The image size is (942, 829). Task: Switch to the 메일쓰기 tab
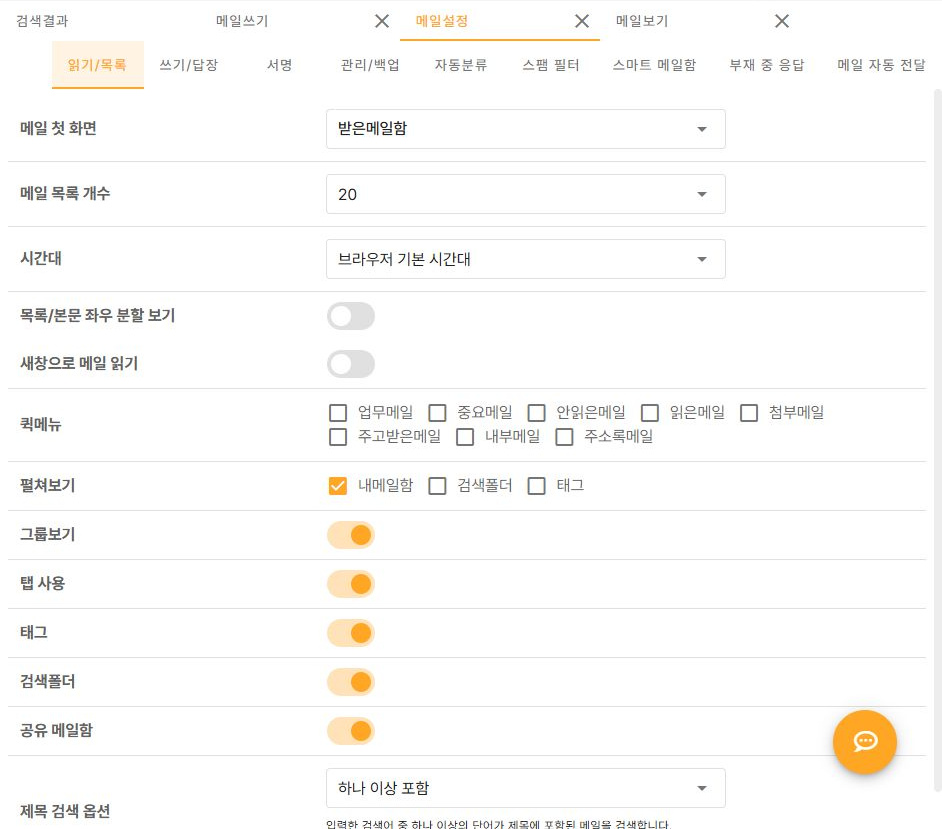242,21
